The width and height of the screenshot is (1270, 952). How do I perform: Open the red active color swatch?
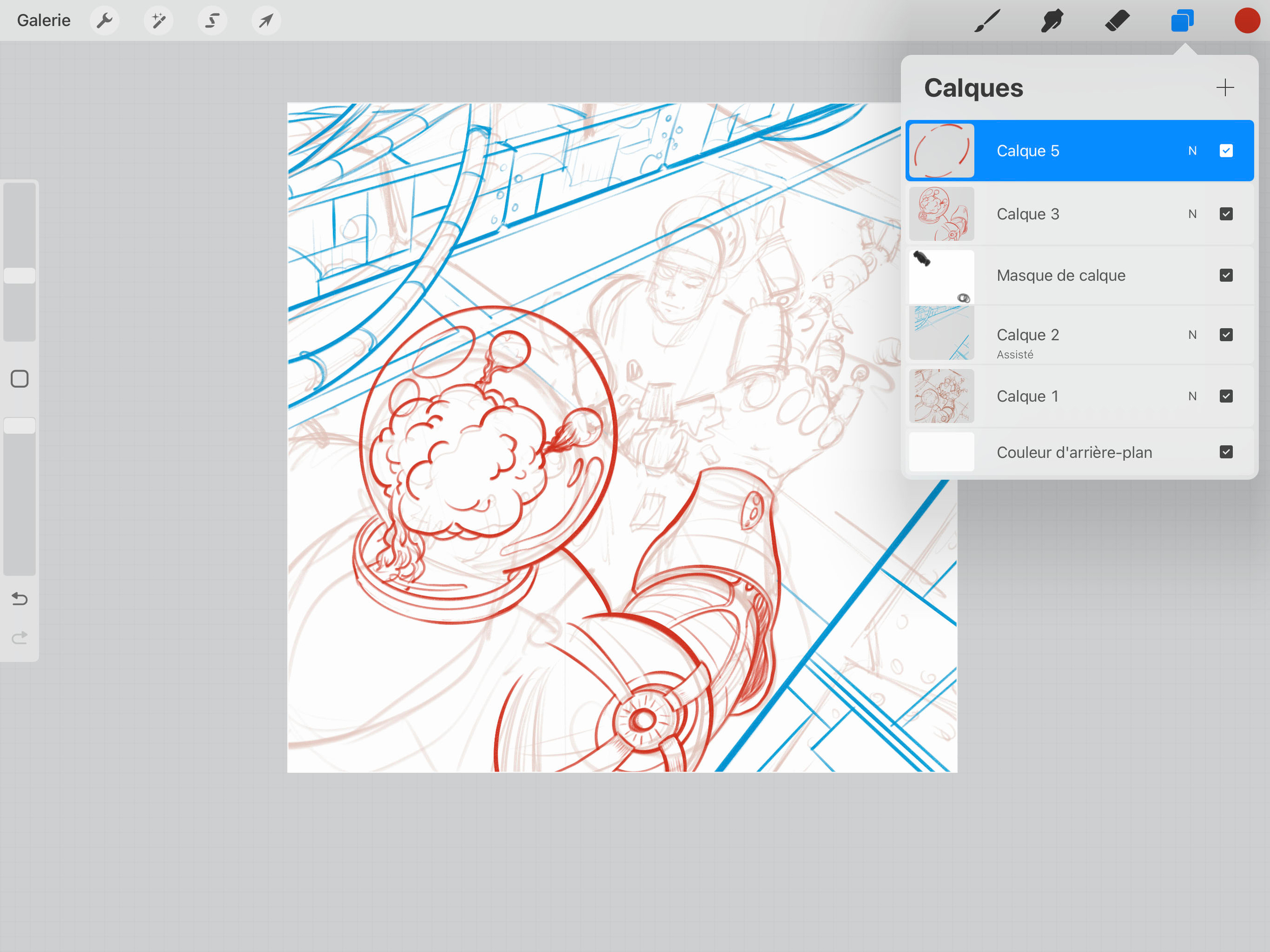click(1247, 21)
